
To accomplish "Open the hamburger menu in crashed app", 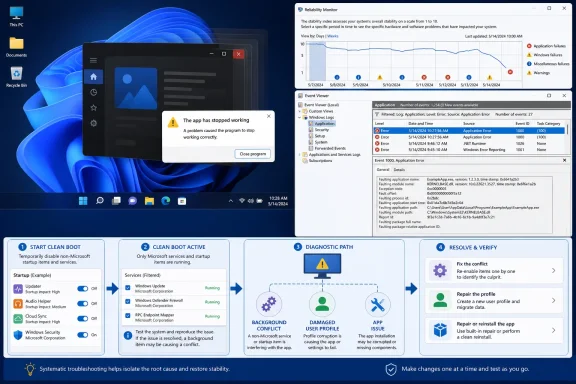I will pos(93,60).
